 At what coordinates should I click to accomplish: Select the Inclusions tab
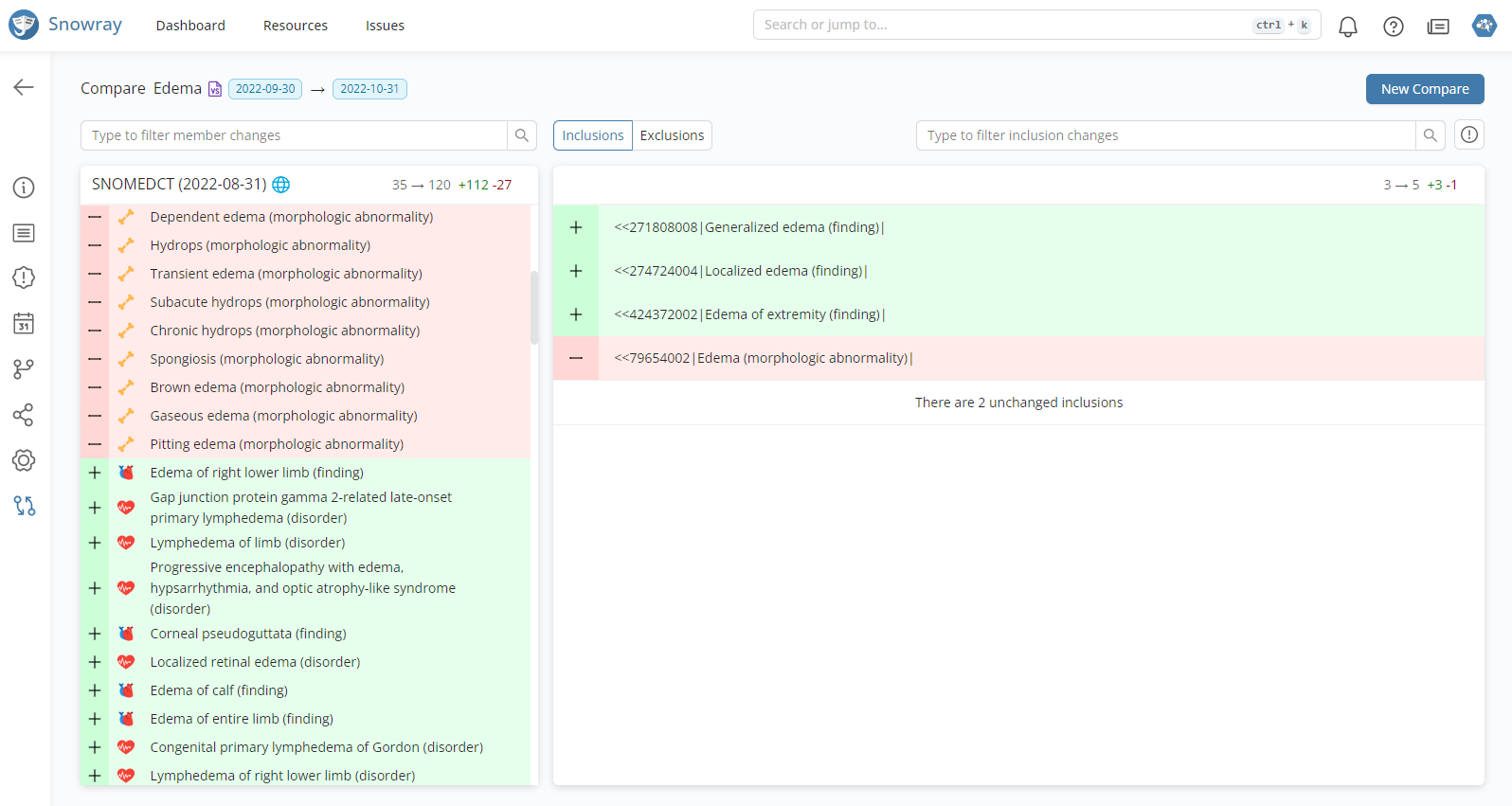(592, 135)
